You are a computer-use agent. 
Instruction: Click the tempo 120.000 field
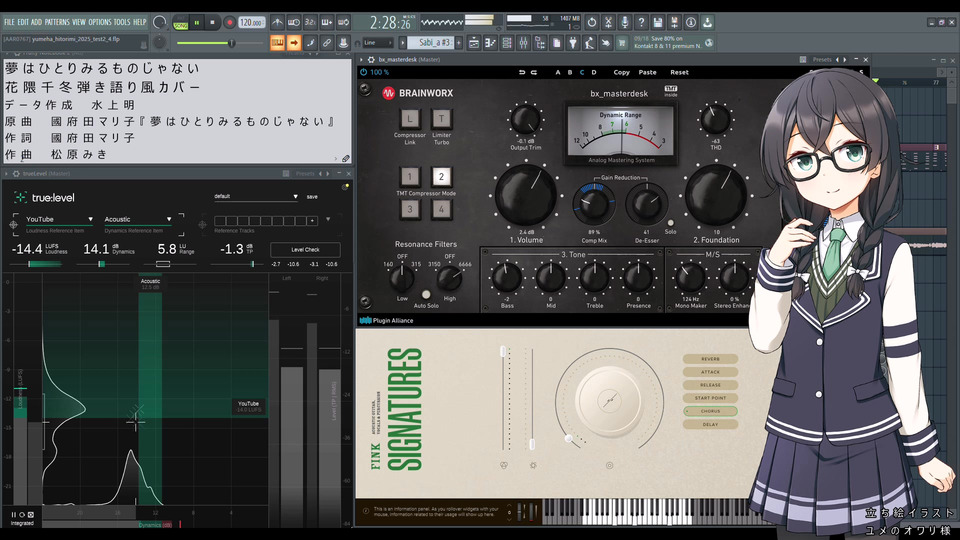point(252,23)
